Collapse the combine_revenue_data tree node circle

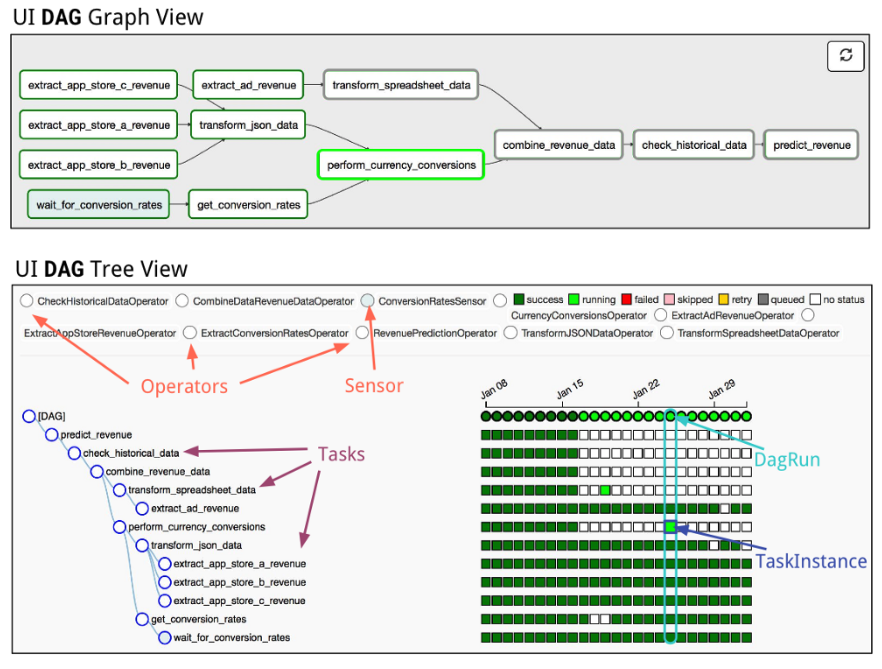97,472
